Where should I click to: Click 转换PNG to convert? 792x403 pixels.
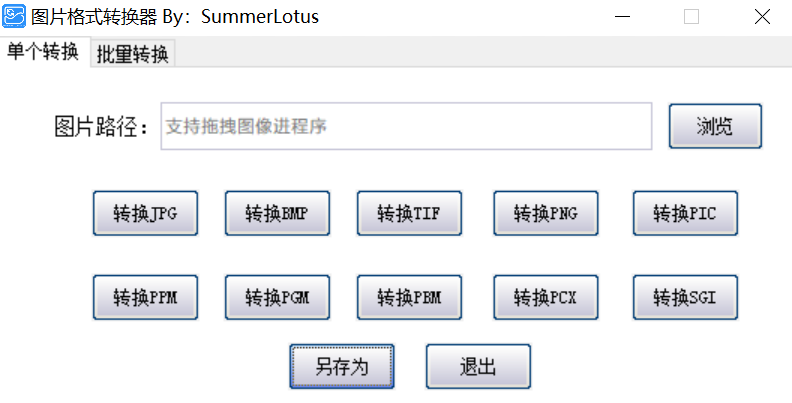point(545,213)
